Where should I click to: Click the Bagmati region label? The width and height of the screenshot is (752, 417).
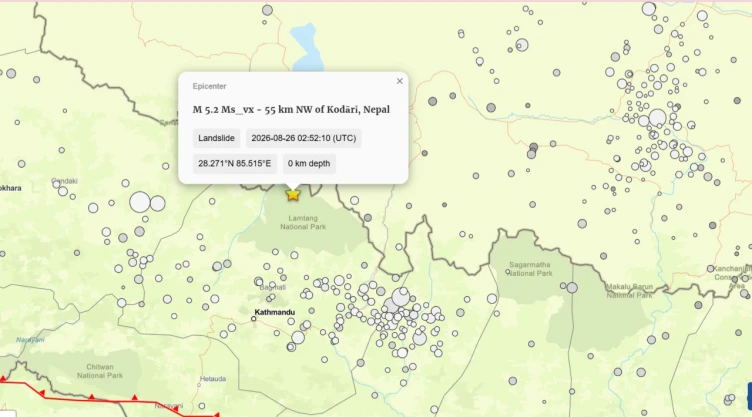click(272, 287)
